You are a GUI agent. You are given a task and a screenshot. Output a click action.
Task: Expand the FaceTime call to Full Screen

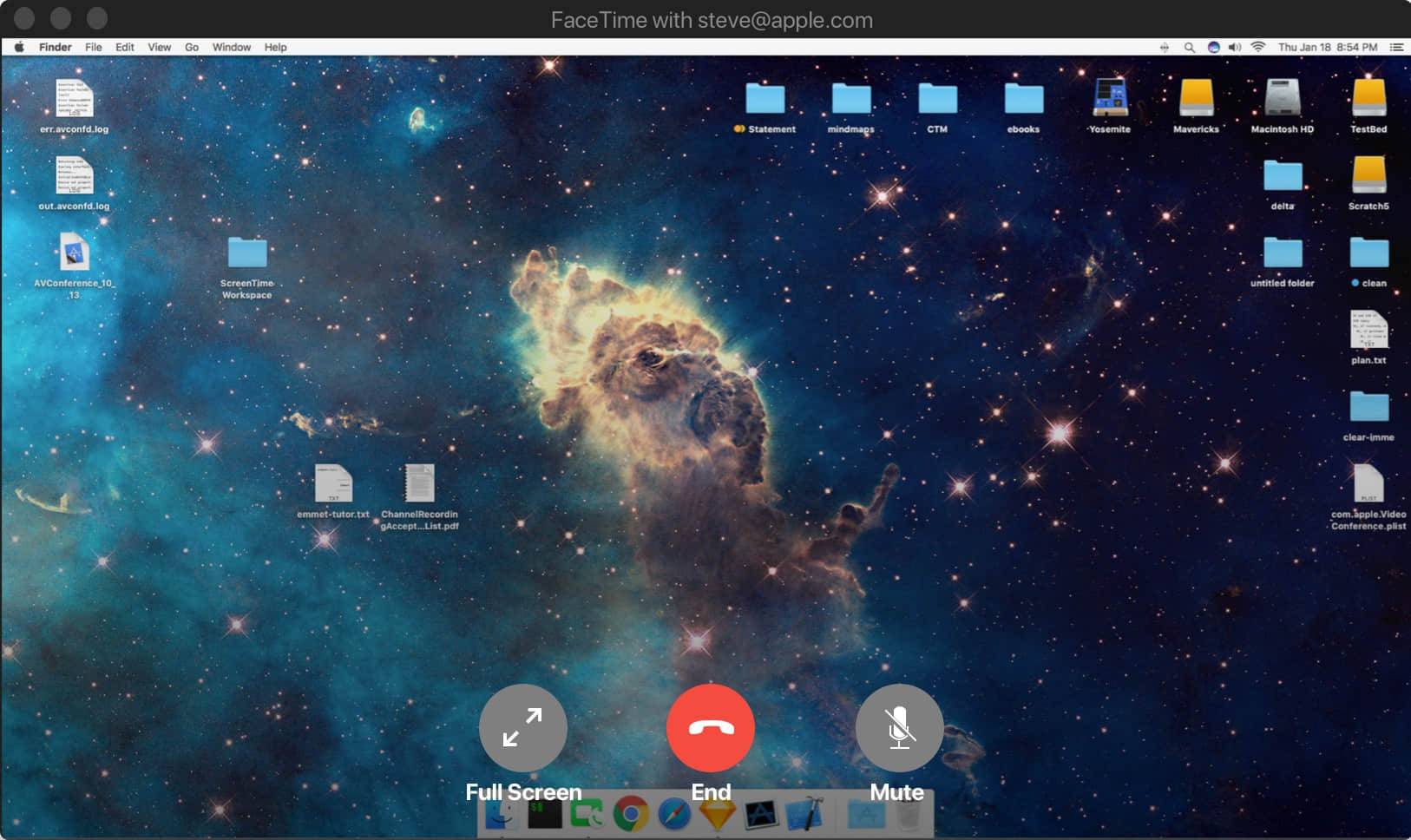tap(523, 727)
